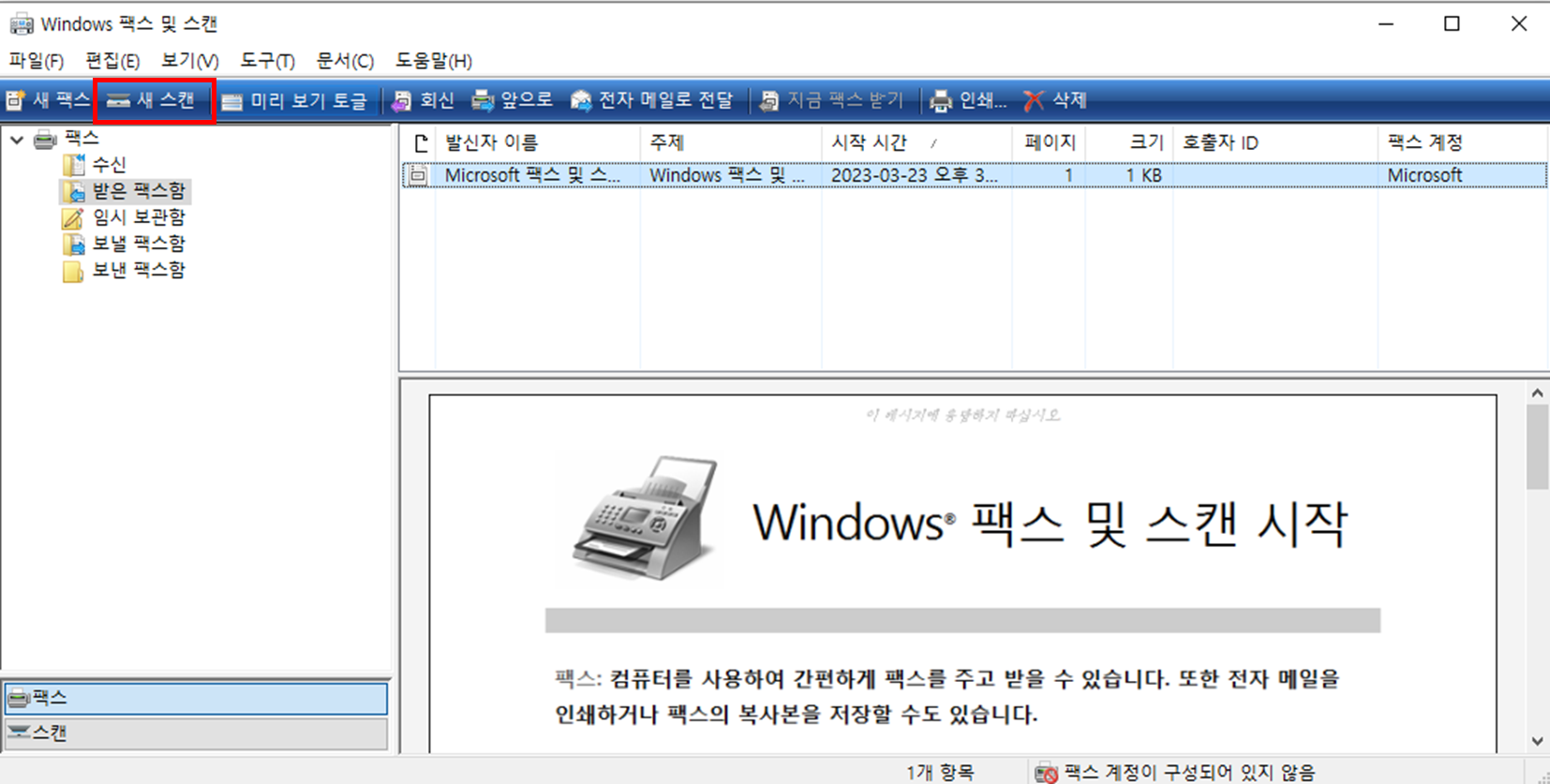1550x784 pixels.
Task: Sort by 시작 시간 column header
Action: tap(917, 142)
